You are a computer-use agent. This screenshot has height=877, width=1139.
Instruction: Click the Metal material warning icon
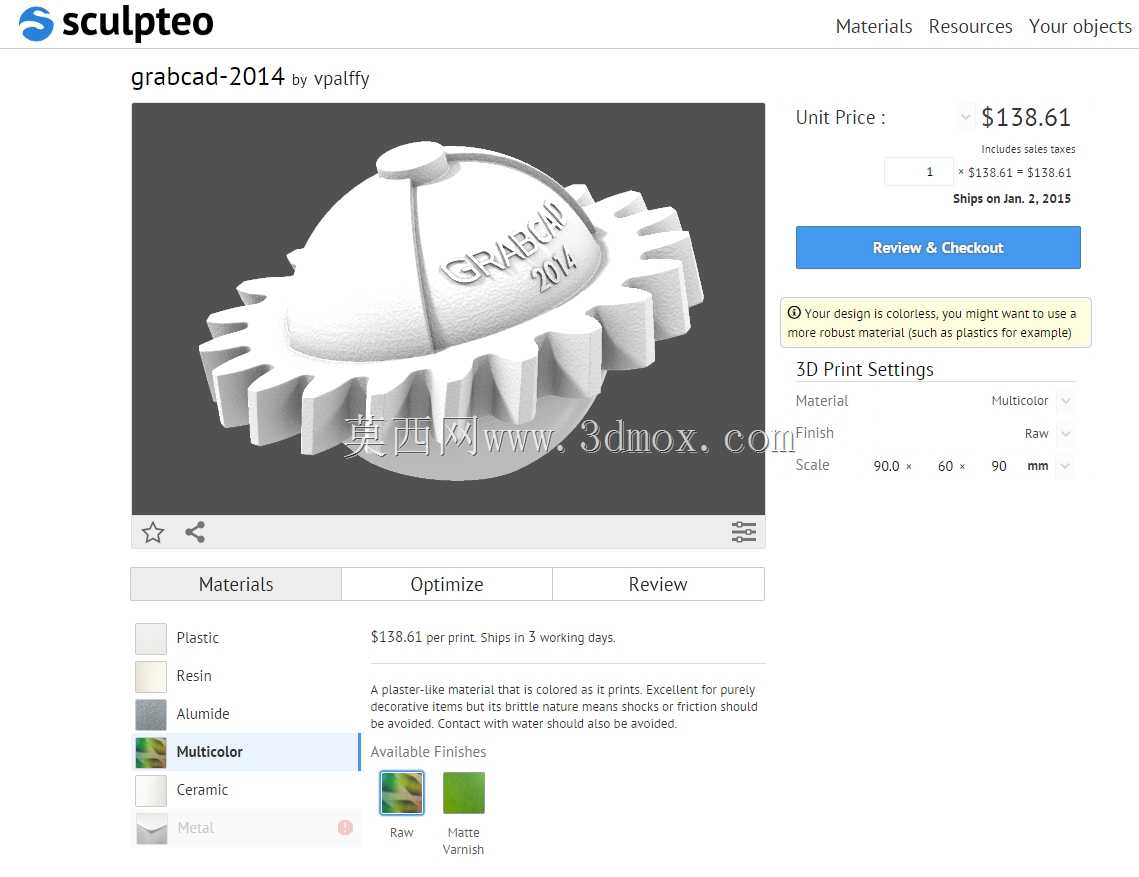pos(345,827)
